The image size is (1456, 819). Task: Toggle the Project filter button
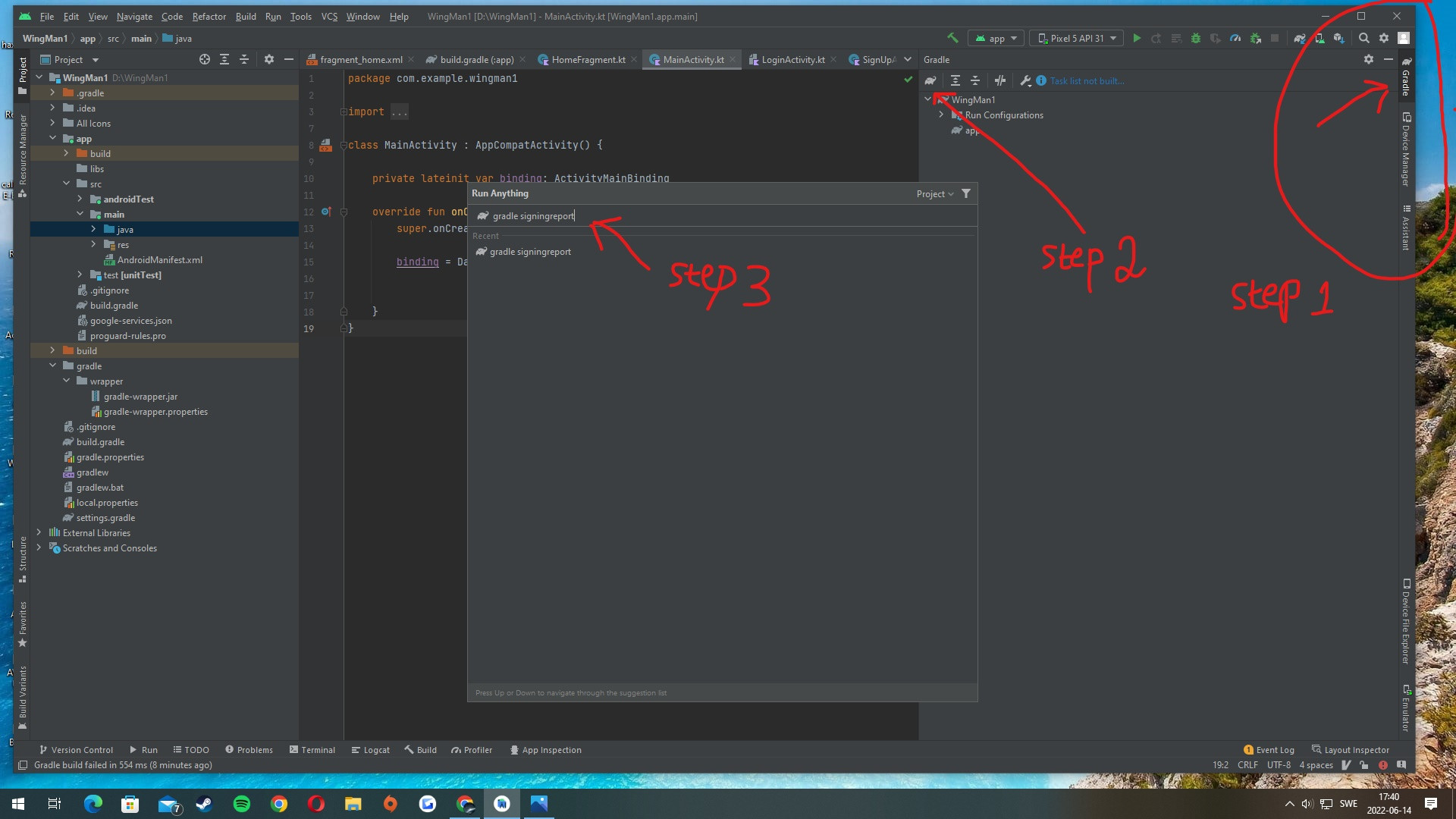point(966,193)
